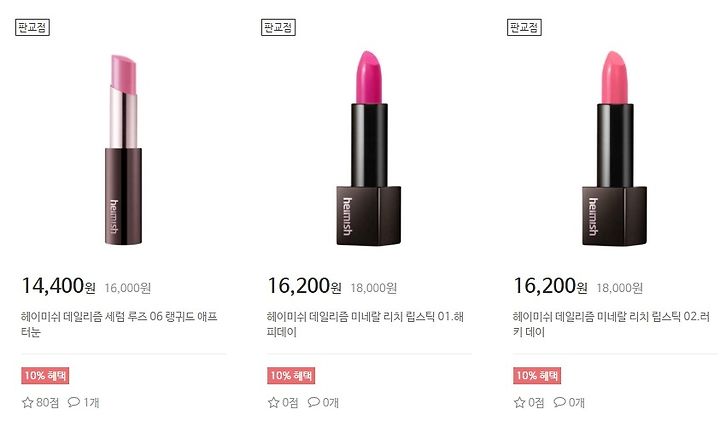This screenshot has height=421, width=720.
Task: Click star icon under 02.러키 데이 lipstick
Action: (x=519, y=403)
